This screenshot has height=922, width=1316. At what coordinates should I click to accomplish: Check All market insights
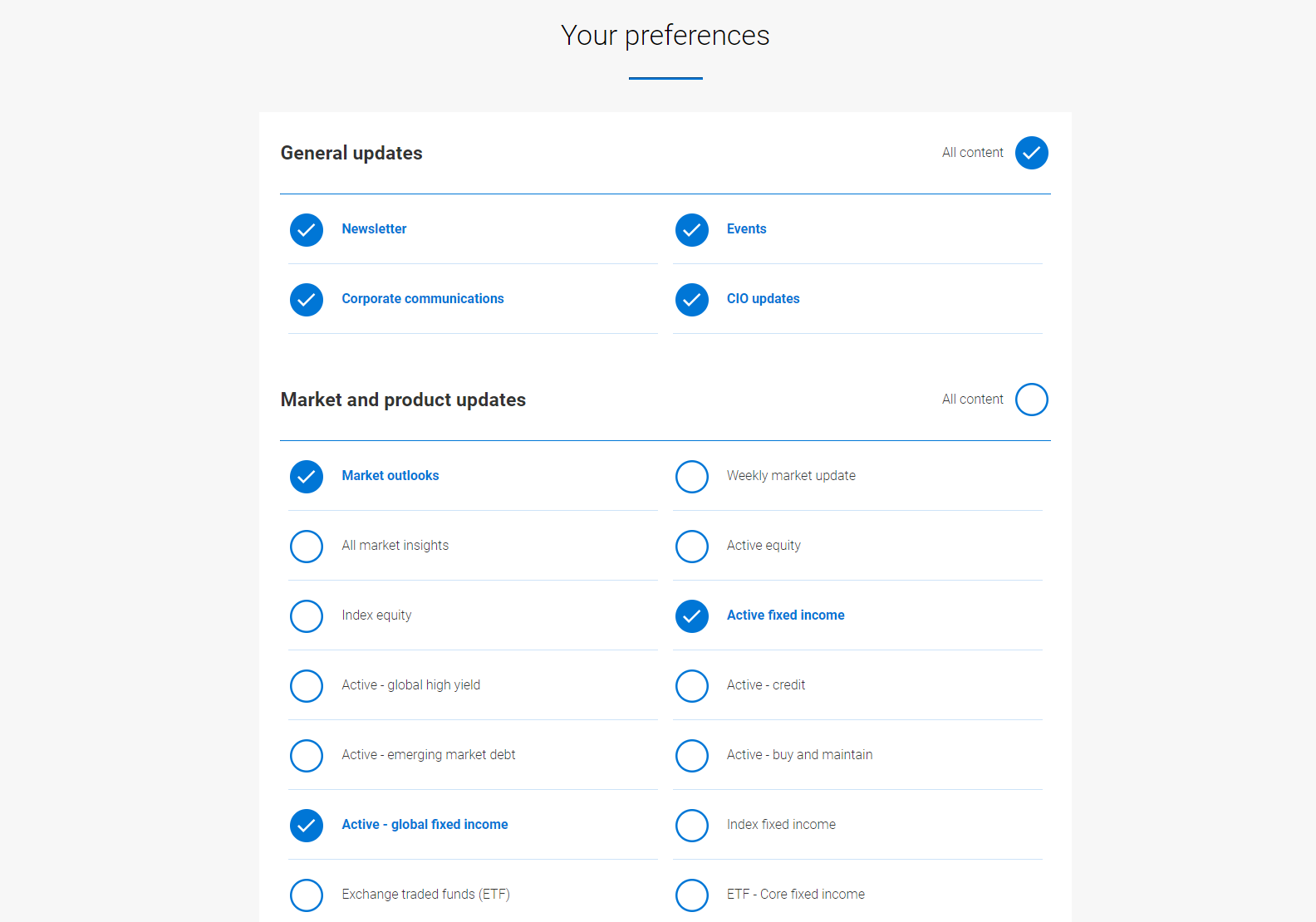307,547
